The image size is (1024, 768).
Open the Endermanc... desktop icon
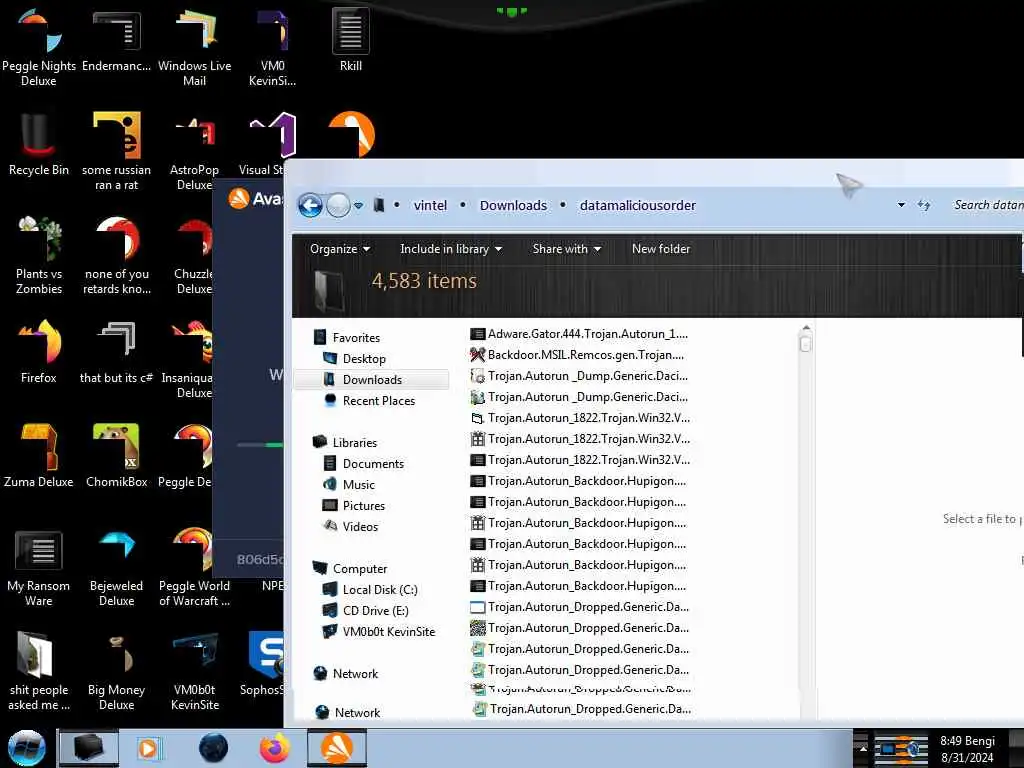[116, 40]
